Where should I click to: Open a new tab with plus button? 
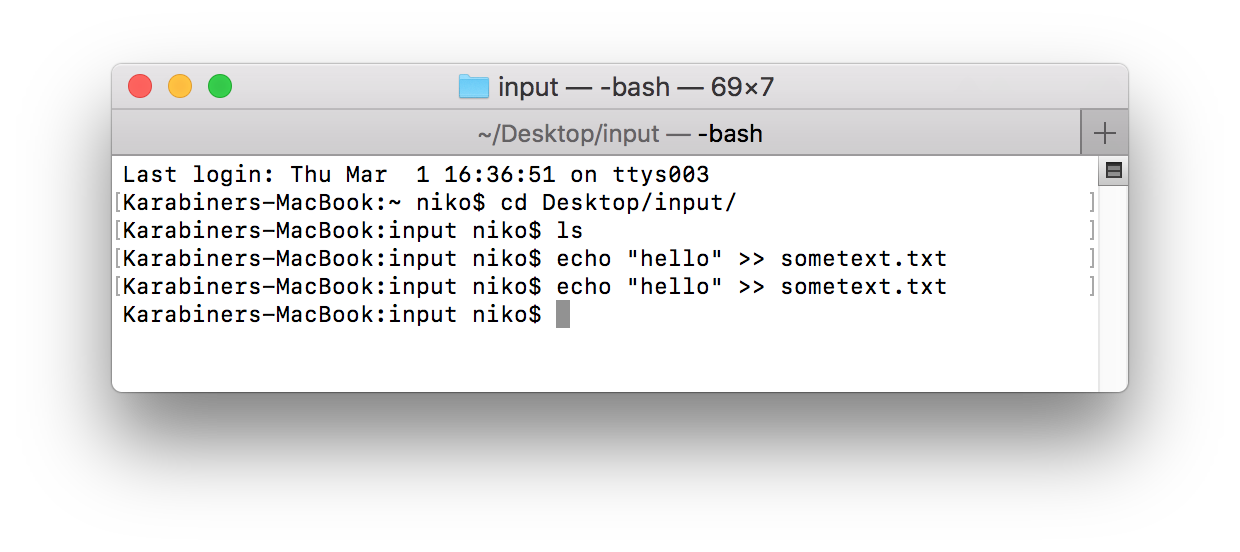(x=1104, y=133)
